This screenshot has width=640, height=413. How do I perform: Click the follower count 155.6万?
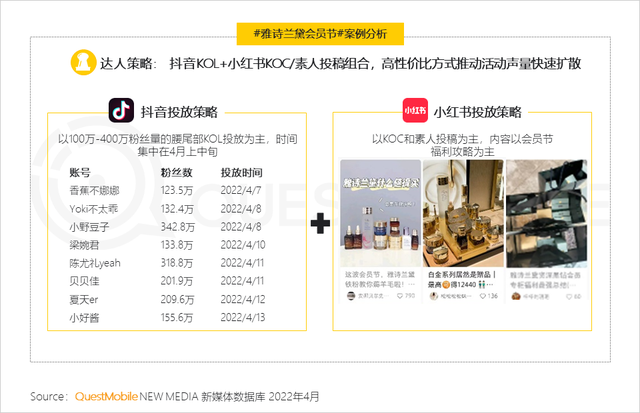tap(177, 318)
